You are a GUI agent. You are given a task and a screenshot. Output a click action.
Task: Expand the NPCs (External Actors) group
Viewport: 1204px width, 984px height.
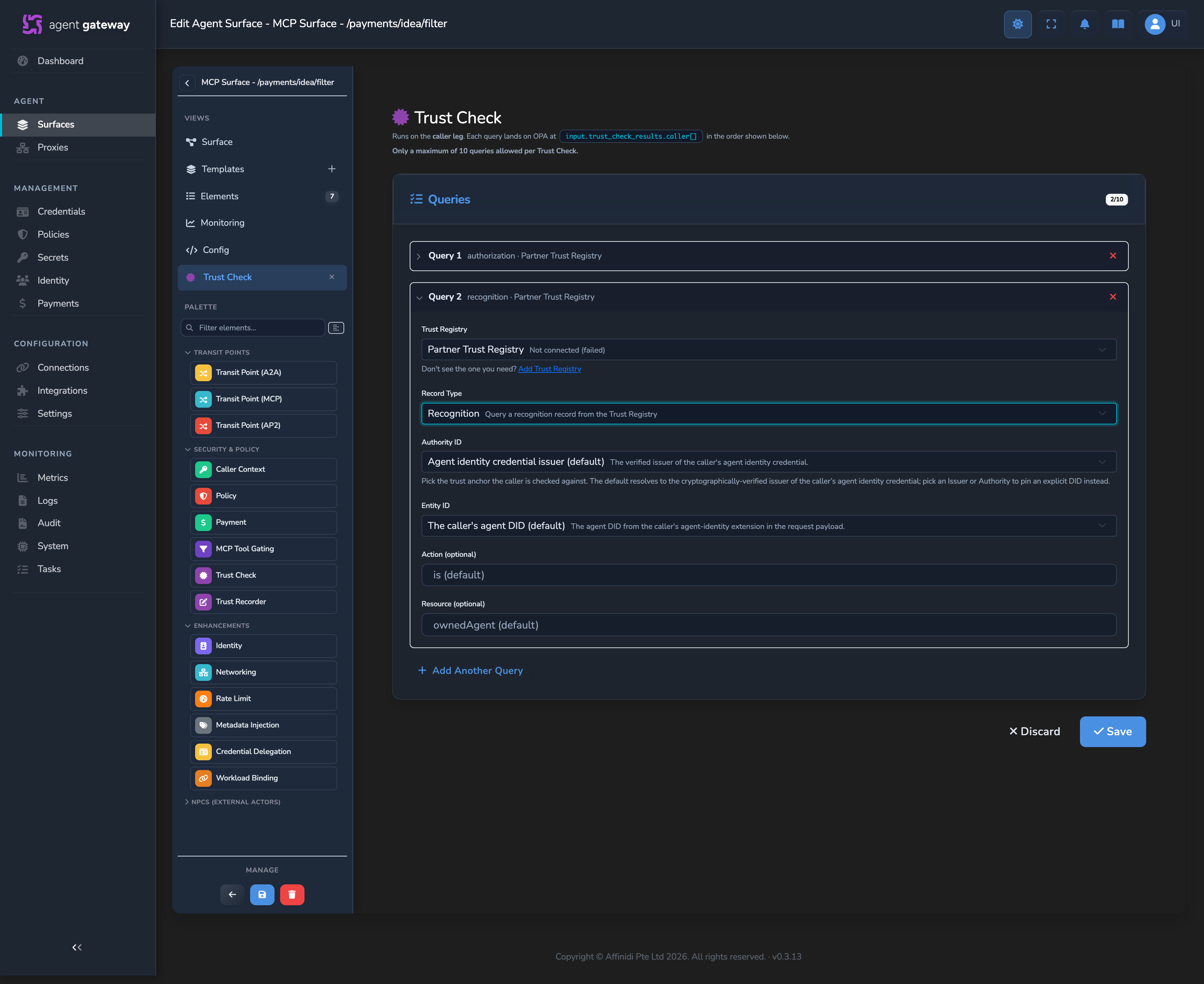tap(232, 802)
